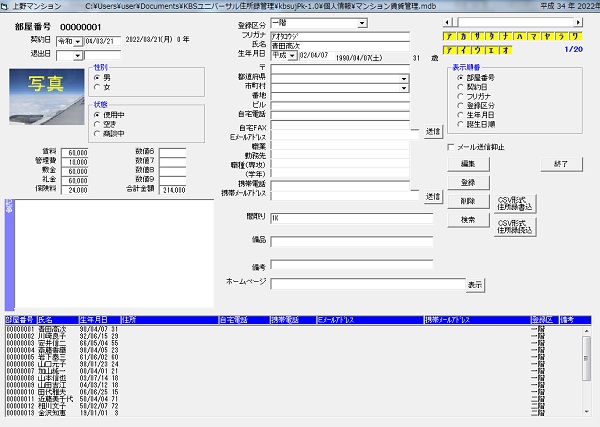This screenshot has height=427, width=600.
Task: Click the カ kana index button
Action: coord(463,34)
